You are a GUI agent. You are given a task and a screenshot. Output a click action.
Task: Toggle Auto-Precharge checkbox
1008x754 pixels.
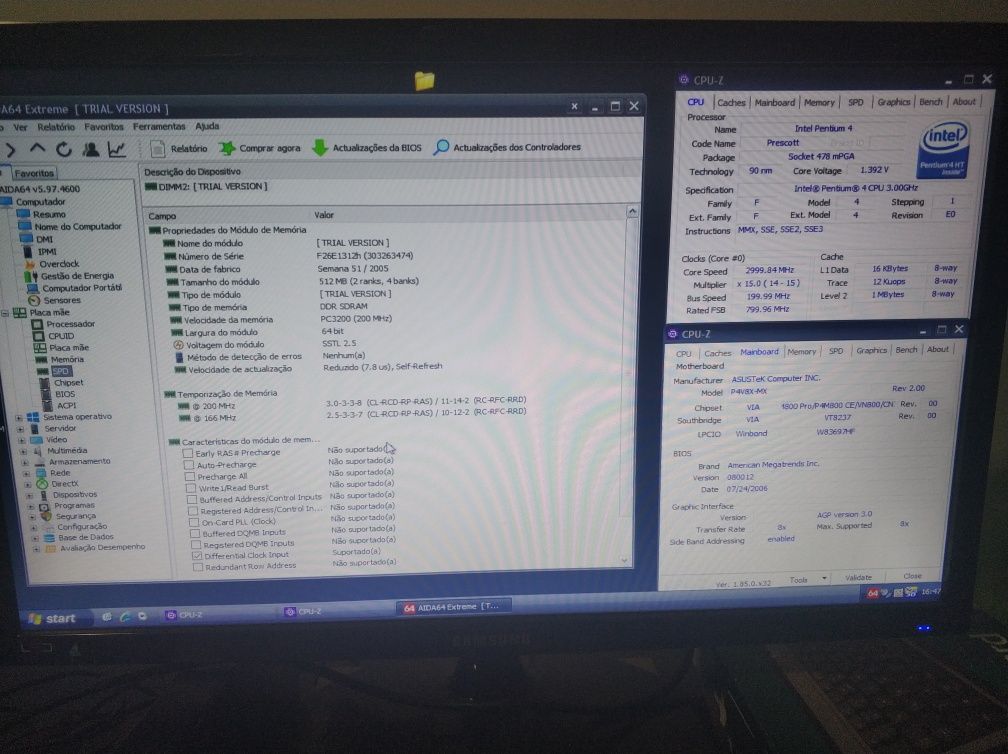(x=189, y=465)
